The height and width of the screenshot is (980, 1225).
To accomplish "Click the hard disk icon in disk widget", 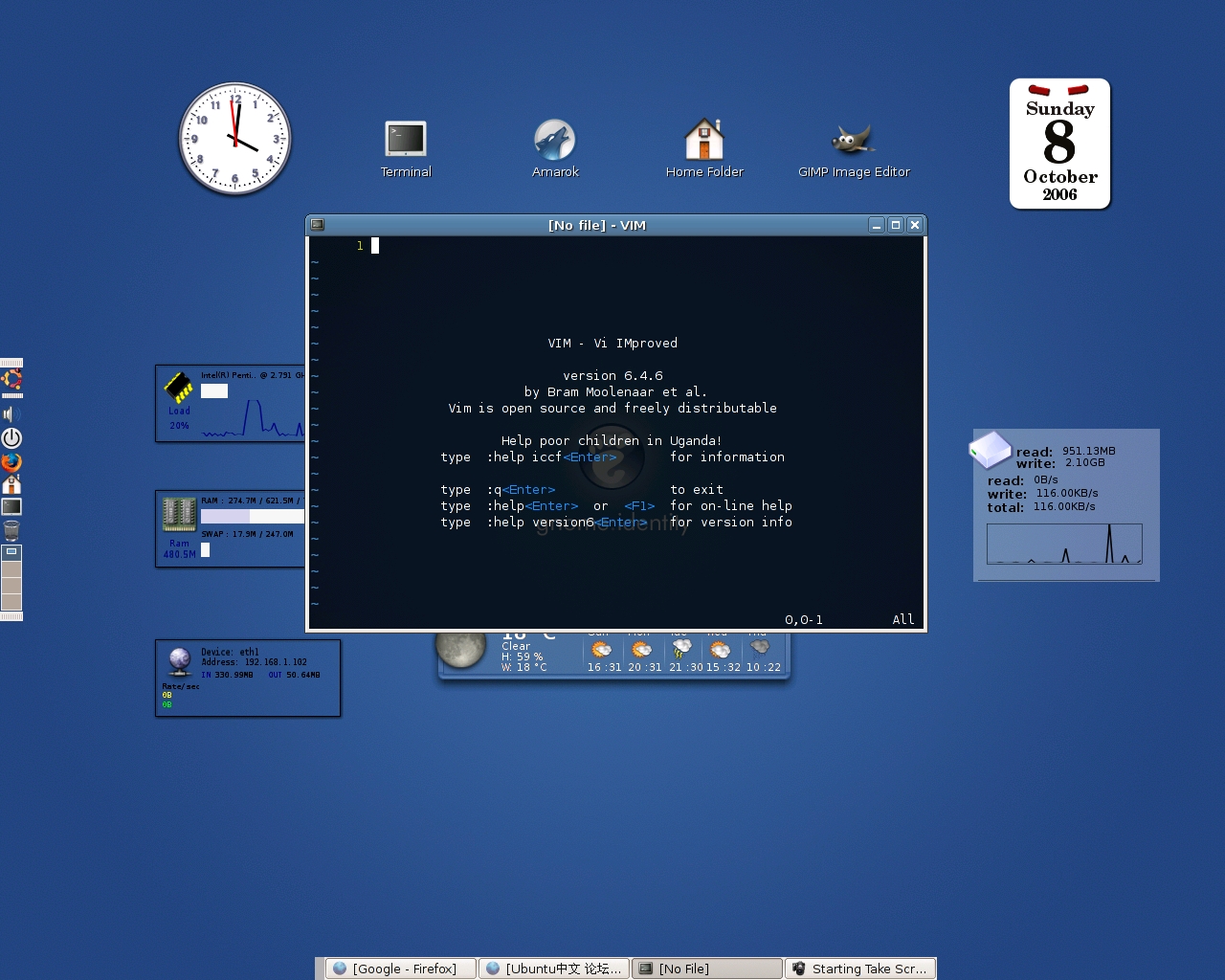I will tap(991, 450).
